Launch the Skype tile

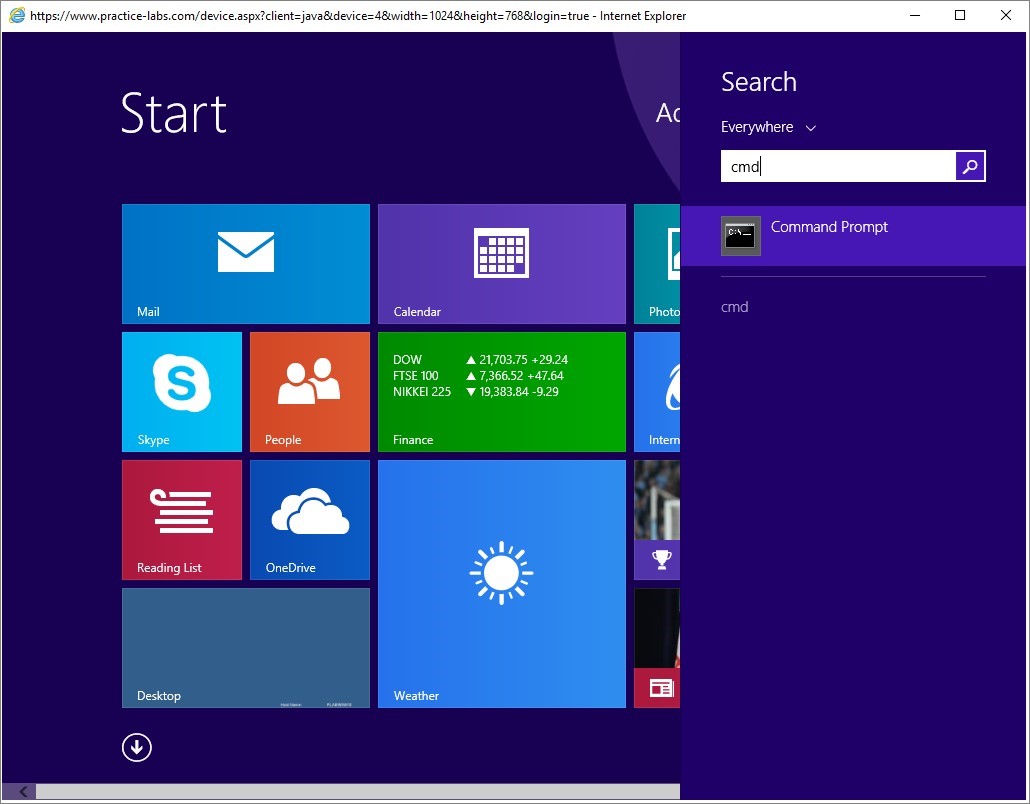click(x=181, y=392)
